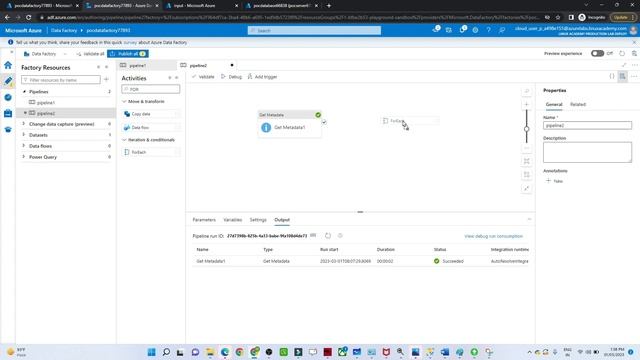
Task: Add a new factory resource with plus icon
Action: point(107,80)
